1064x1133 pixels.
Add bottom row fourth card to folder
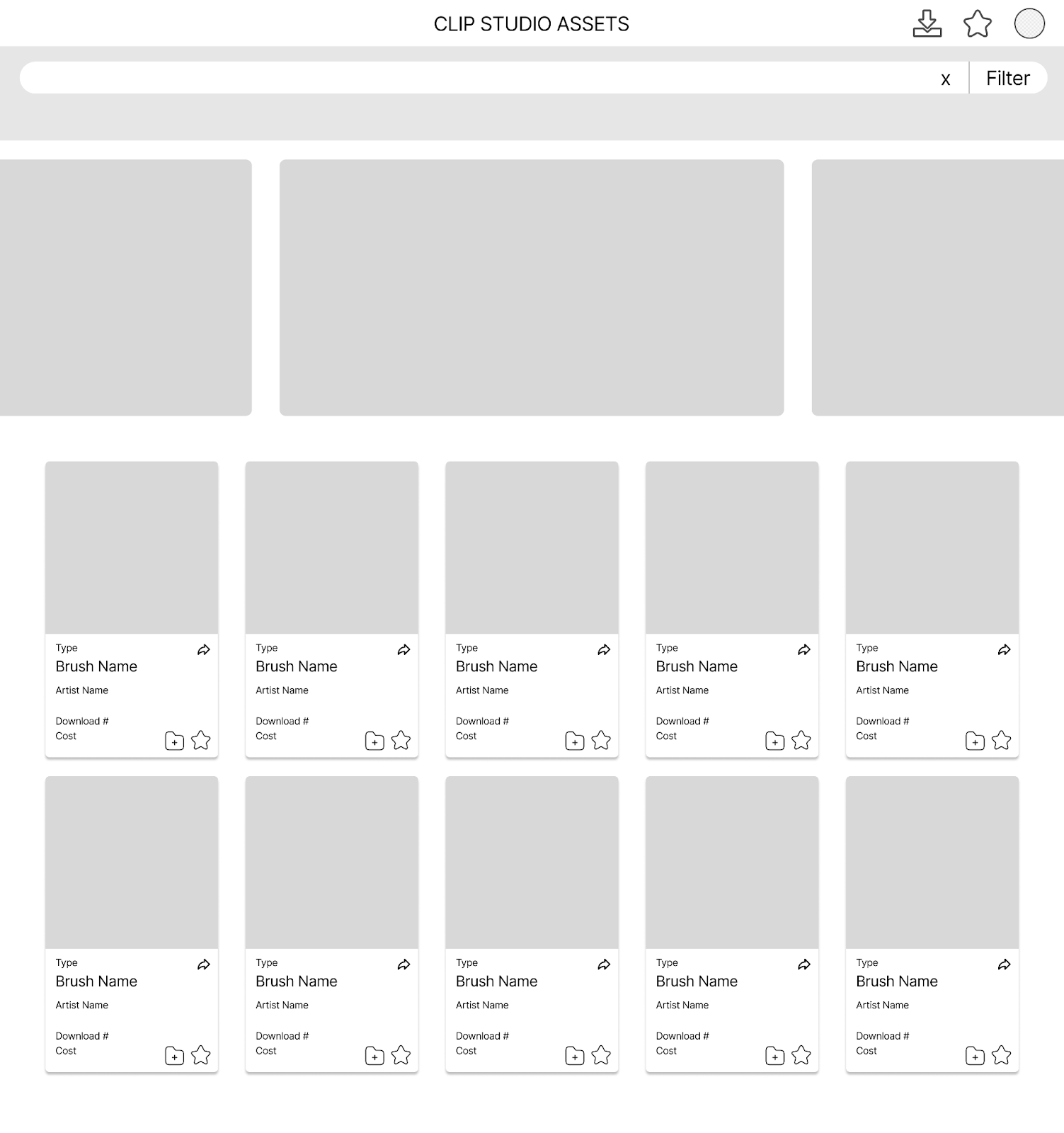pos(775,1056)
